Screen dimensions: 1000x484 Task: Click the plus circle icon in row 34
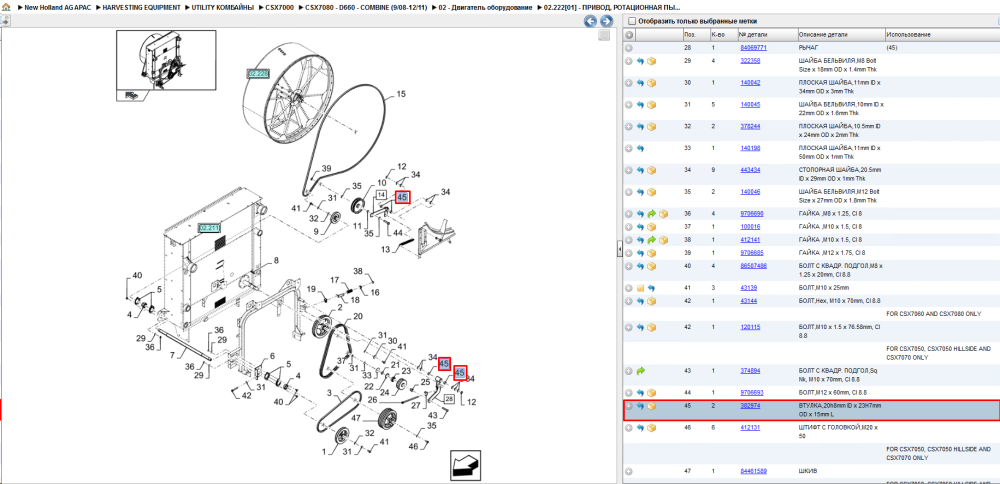click(x=629, y=170)
